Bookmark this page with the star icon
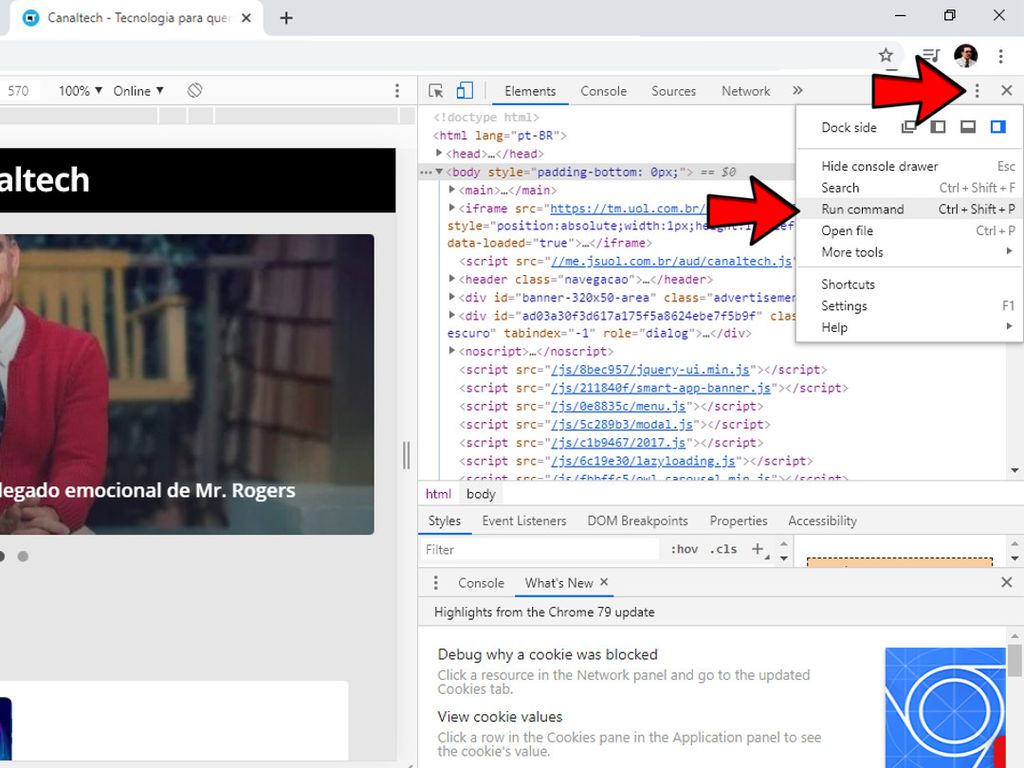1024x768 pixels. tap(886, 56)
